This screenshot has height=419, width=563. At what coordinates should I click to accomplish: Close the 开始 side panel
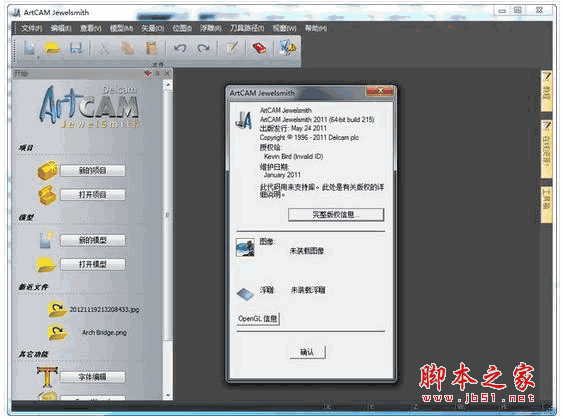click(167, 73)
